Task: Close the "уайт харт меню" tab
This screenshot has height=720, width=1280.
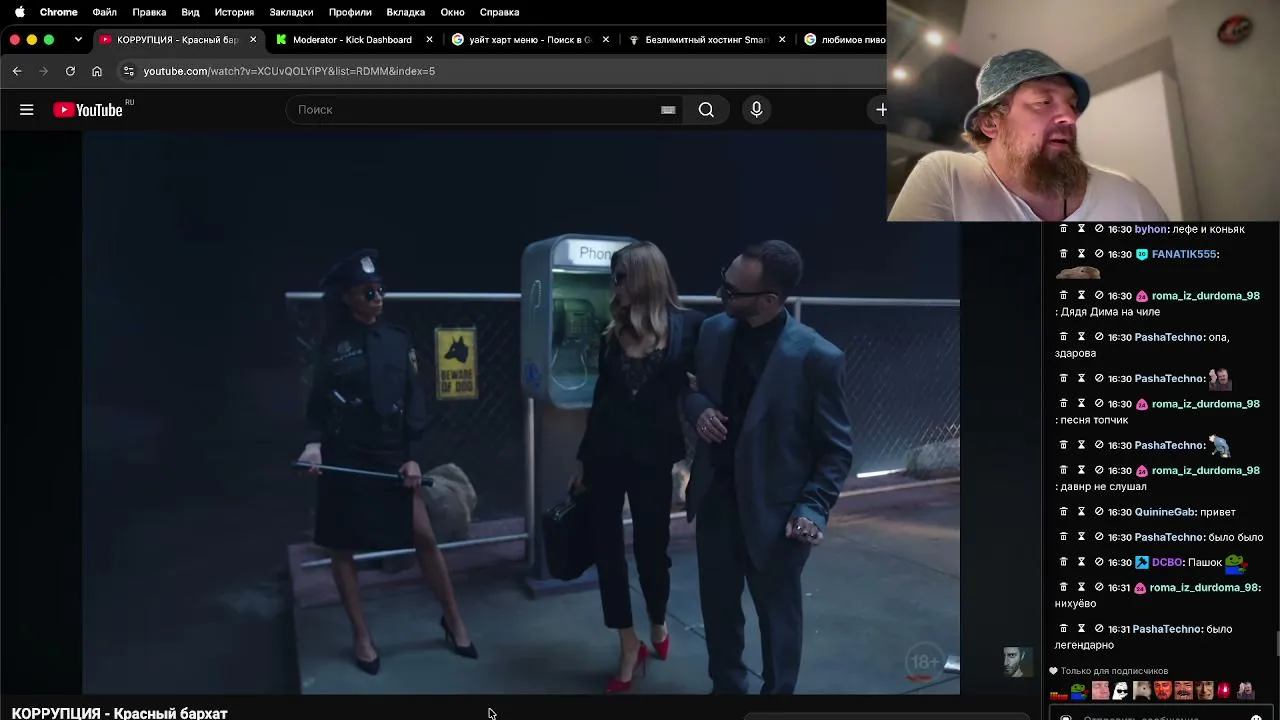Action: [x=606, y=40]
